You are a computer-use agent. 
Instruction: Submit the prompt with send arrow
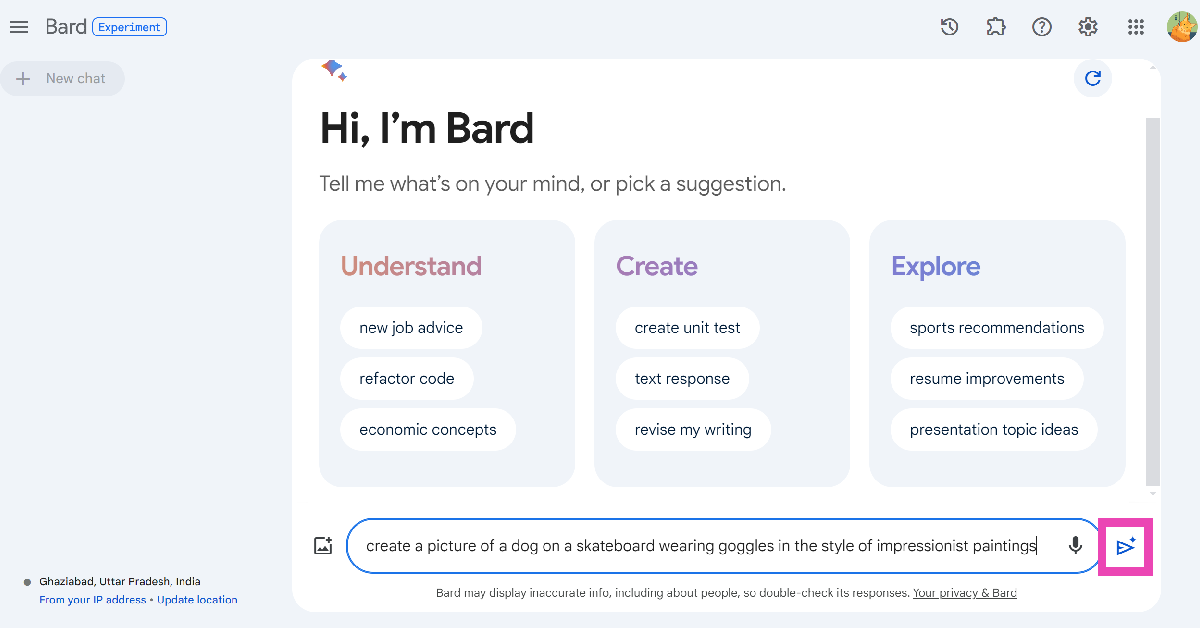[x=1126, y=547]
